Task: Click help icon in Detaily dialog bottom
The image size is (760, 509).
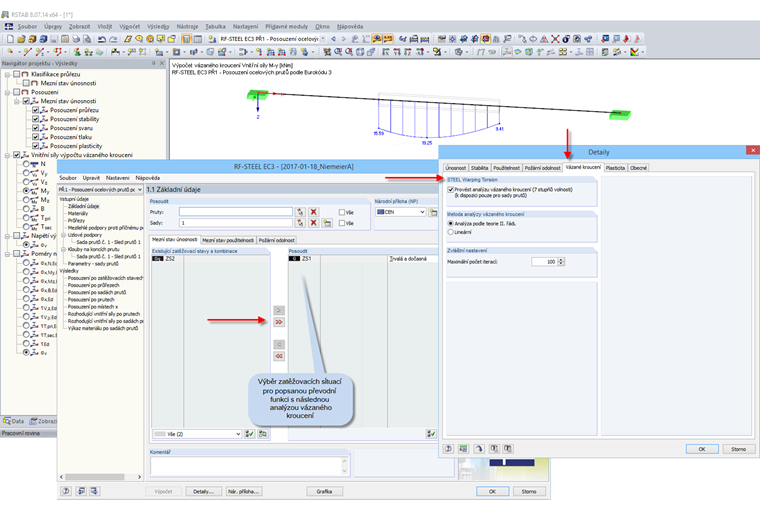Action: coord(449,449)
